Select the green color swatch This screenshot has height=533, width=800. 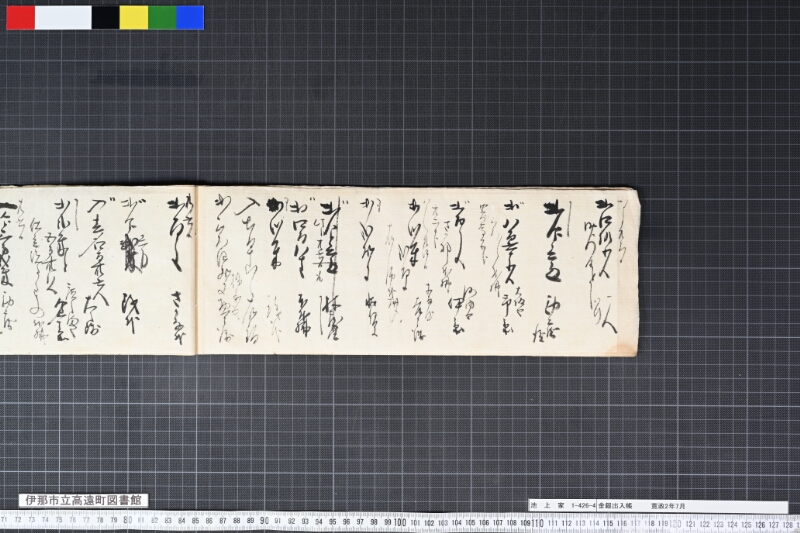point(162,17)
